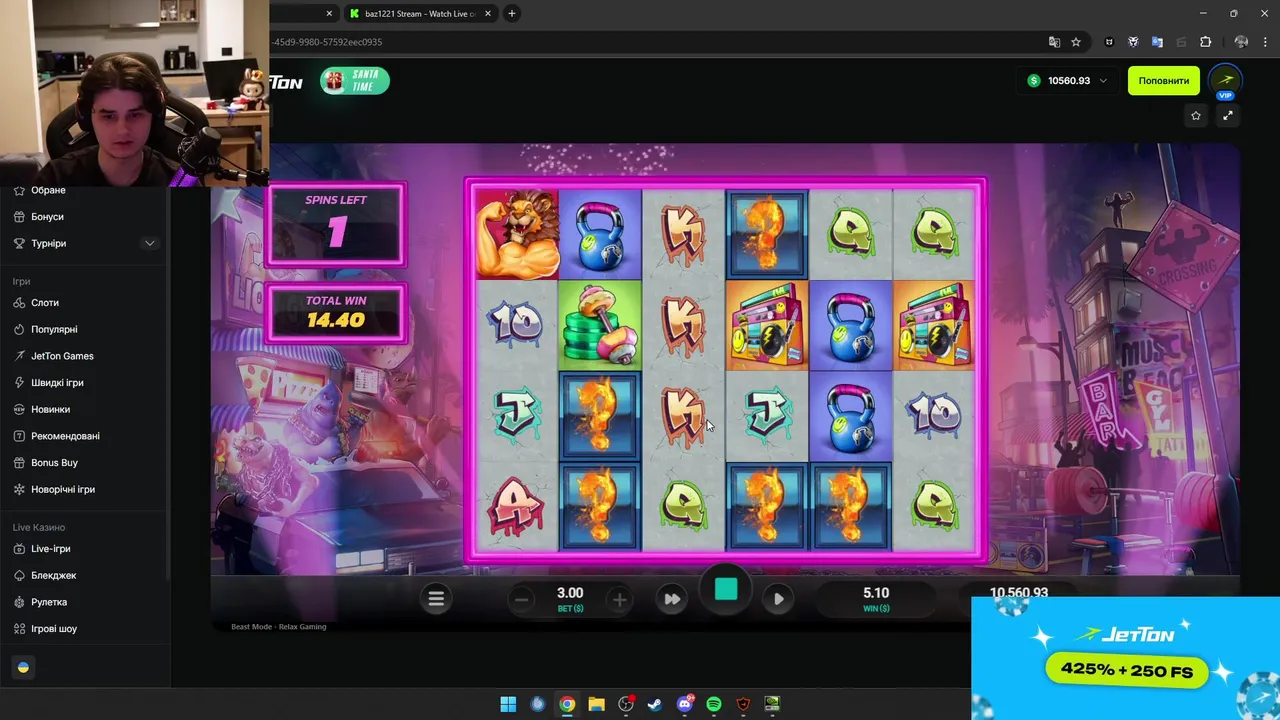Open a new browser tab
1280x720 pixels.
tap(512, 14)
